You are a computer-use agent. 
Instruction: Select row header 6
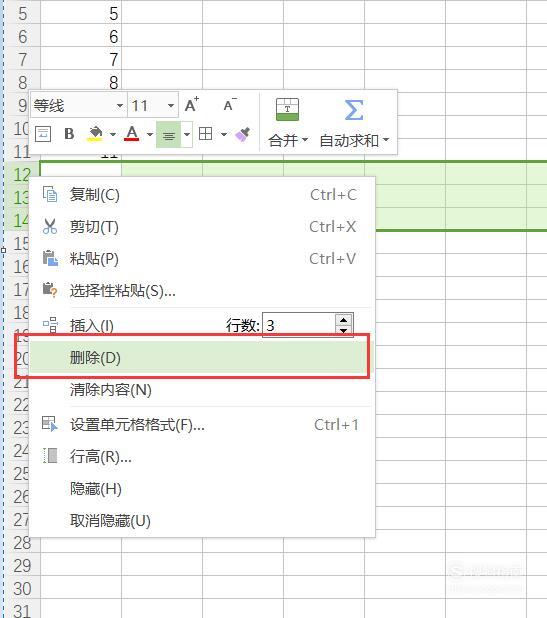[x=23, y=37]
